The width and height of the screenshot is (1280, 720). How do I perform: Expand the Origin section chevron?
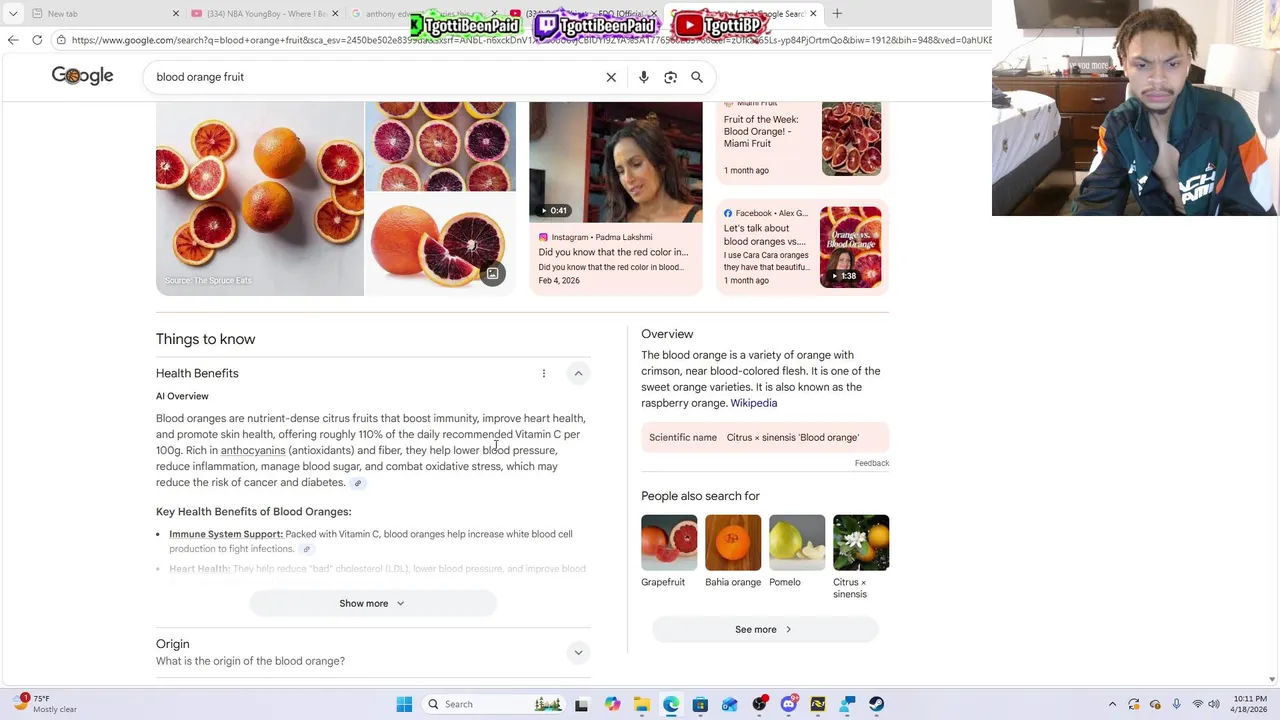pos(578,652)
